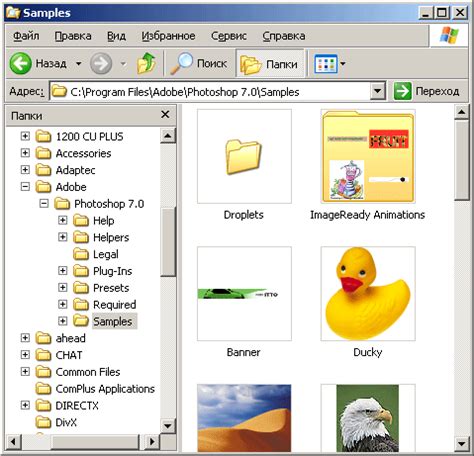Screen dimensions: 474x456
Task: Toggle the Folders pane toolbar button
Action: pos(270,63)
